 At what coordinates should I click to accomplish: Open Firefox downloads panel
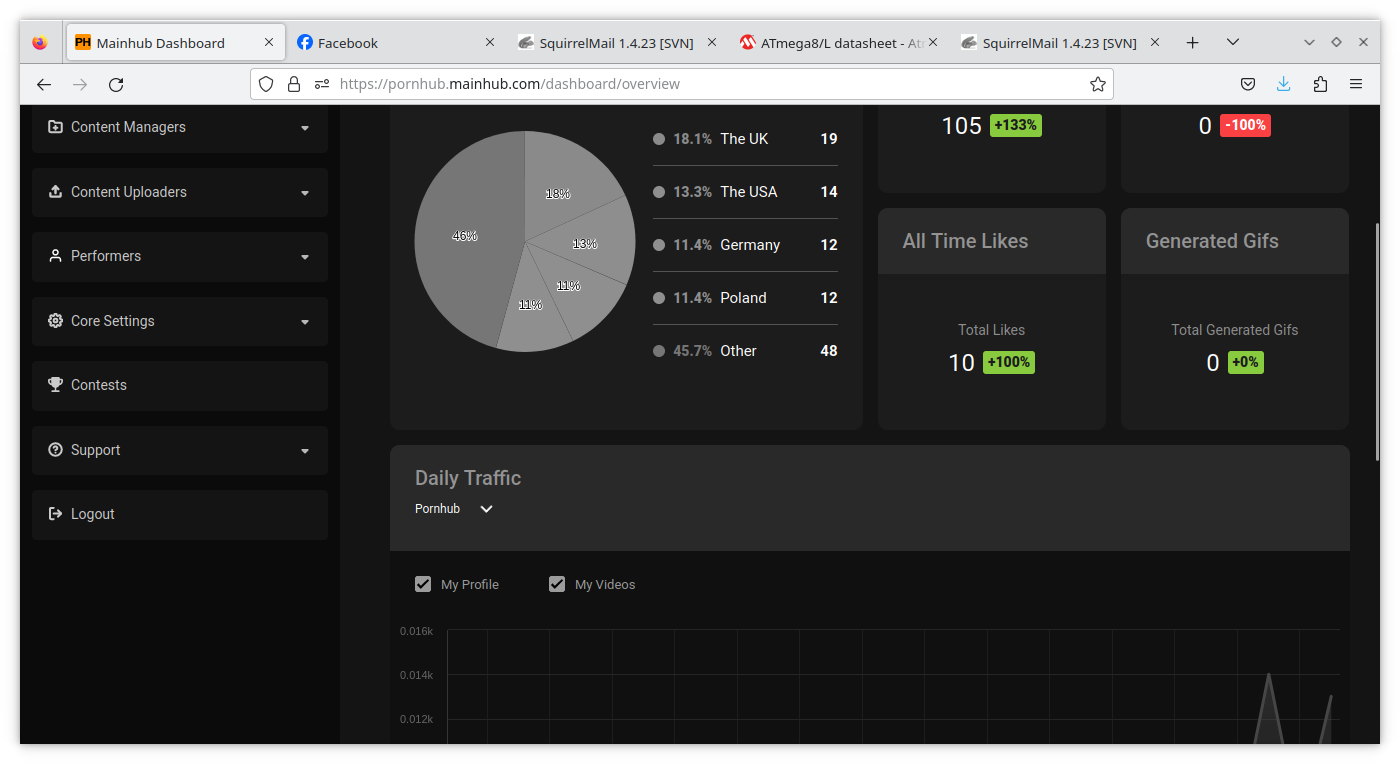(1284, 84)
